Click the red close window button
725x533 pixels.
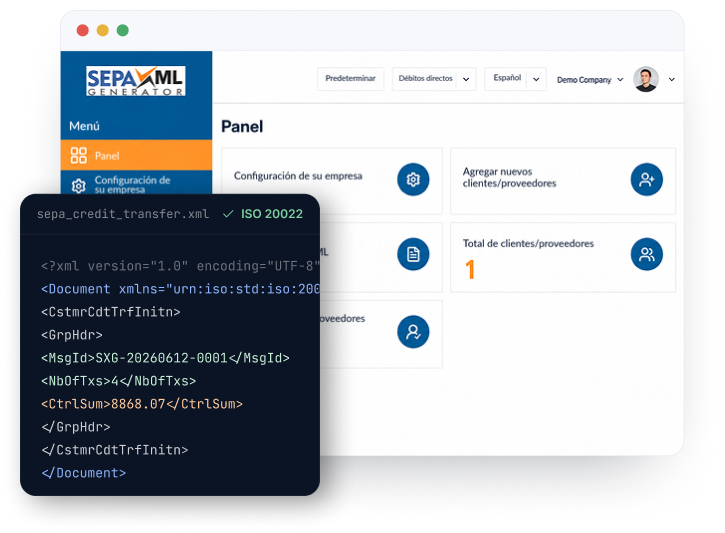pos(83,31)
